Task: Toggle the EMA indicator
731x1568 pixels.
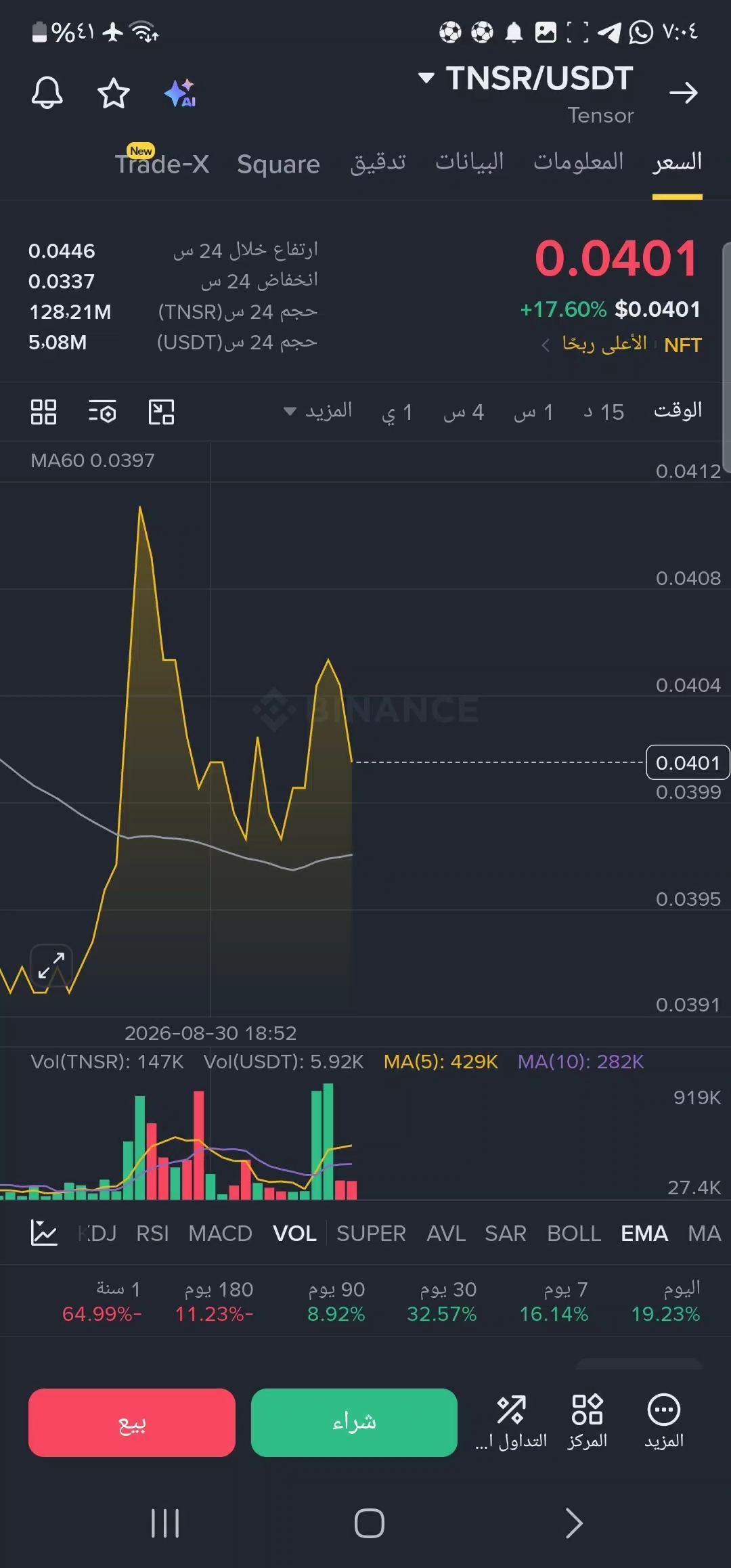Action: 644,1233
